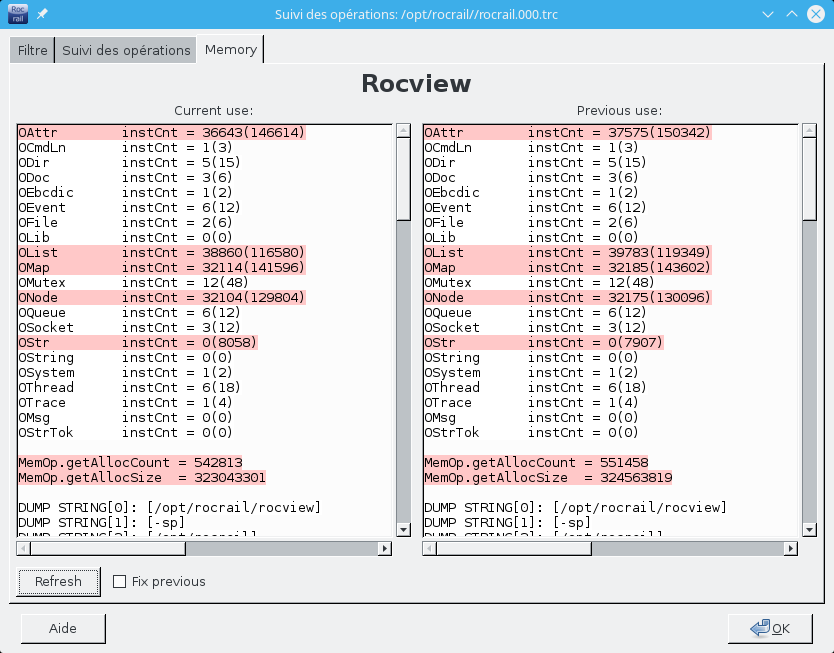Viewport: 834px width, 653px height.
Task: Click the pin window icon
Action: [x=42, y=15]
